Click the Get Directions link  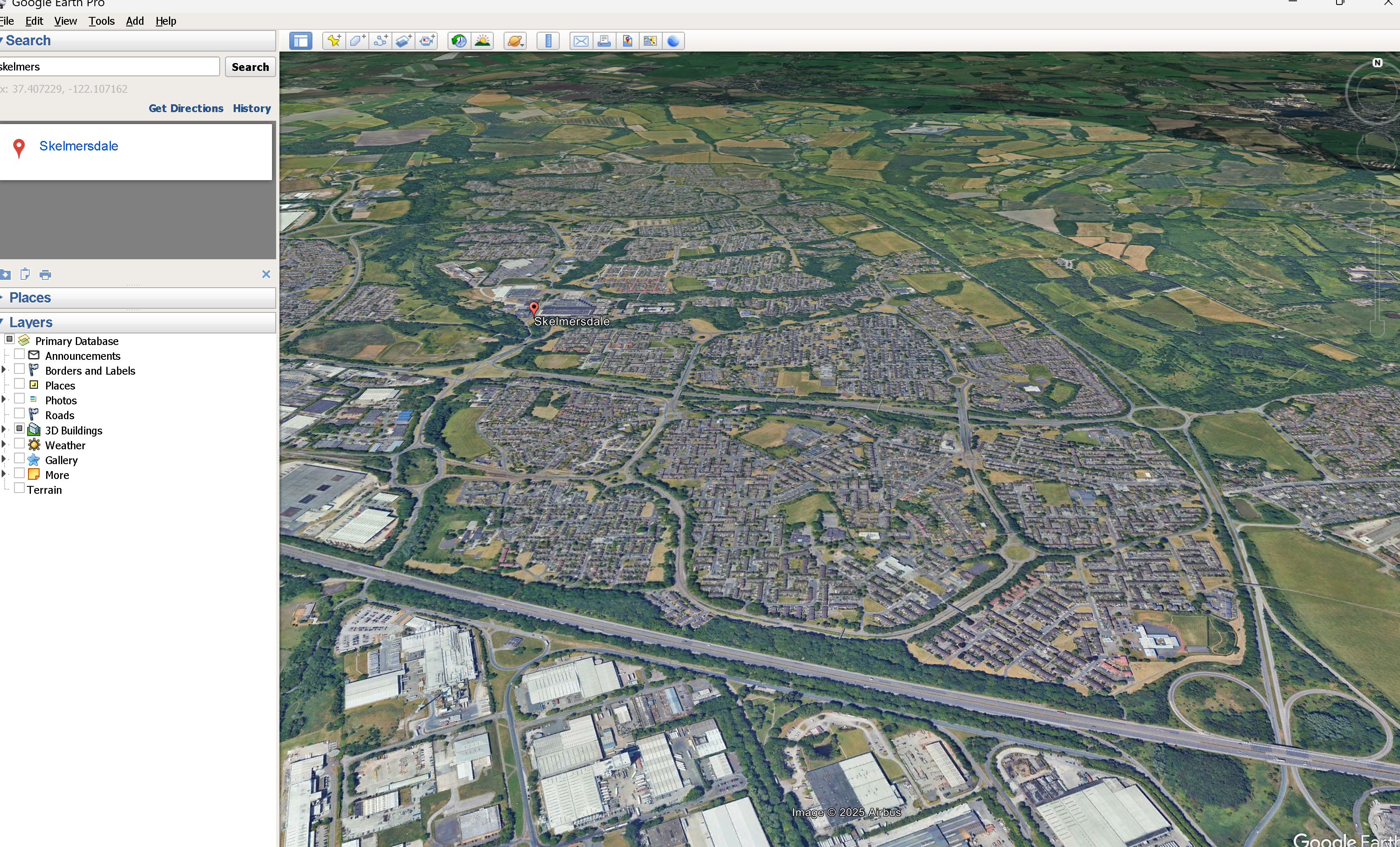186,108
